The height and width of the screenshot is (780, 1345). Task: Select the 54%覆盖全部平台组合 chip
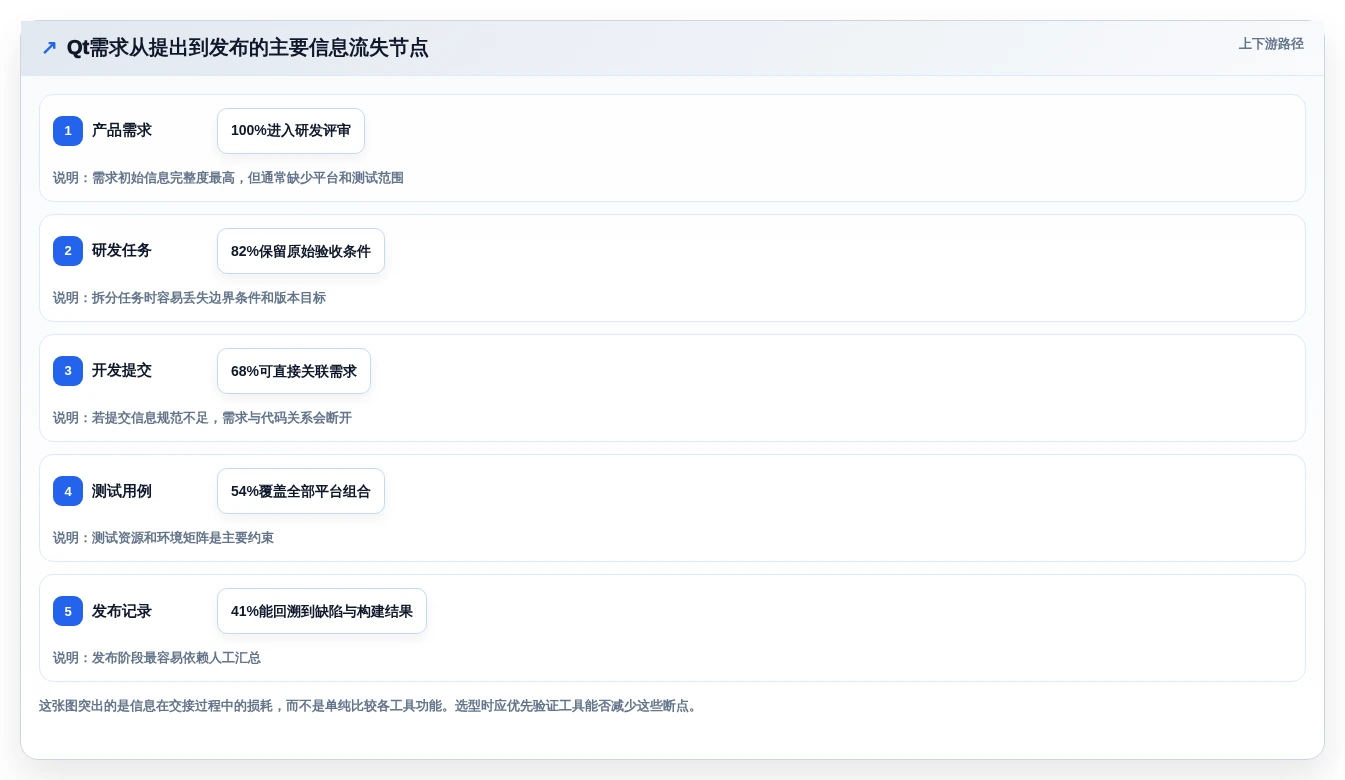coord(301,491)
